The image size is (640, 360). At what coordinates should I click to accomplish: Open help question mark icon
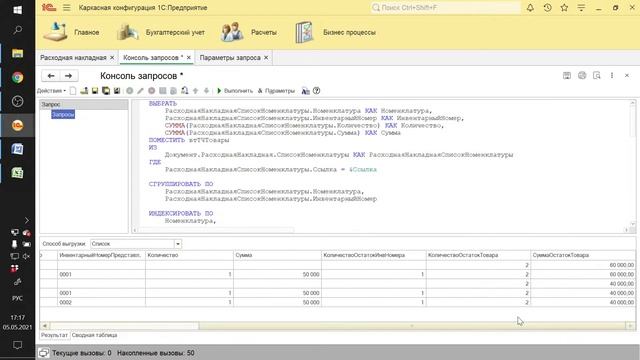pos(316,91)
